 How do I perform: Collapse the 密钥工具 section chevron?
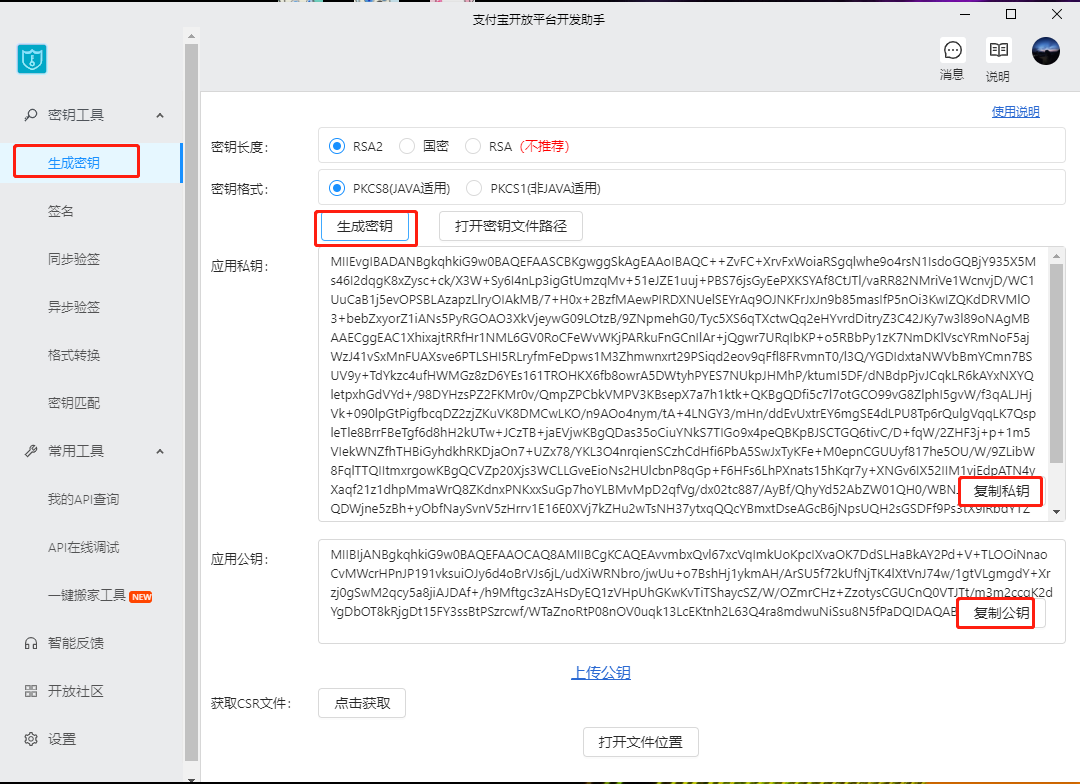(x=160, y=115)
